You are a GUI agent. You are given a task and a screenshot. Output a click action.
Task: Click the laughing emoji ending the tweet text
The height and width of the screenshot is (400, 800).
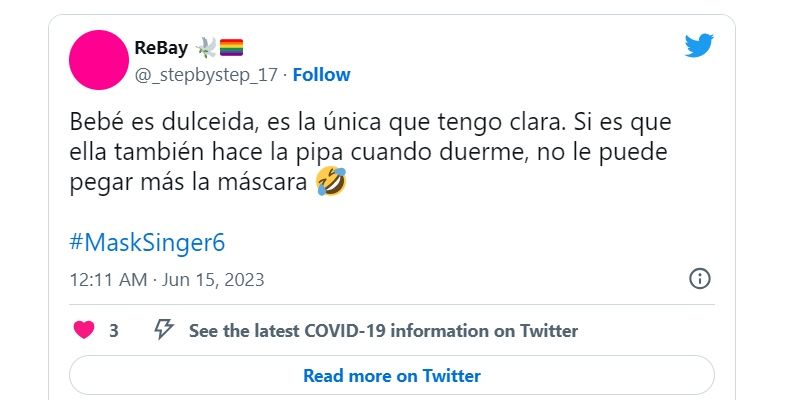(331, 182)
